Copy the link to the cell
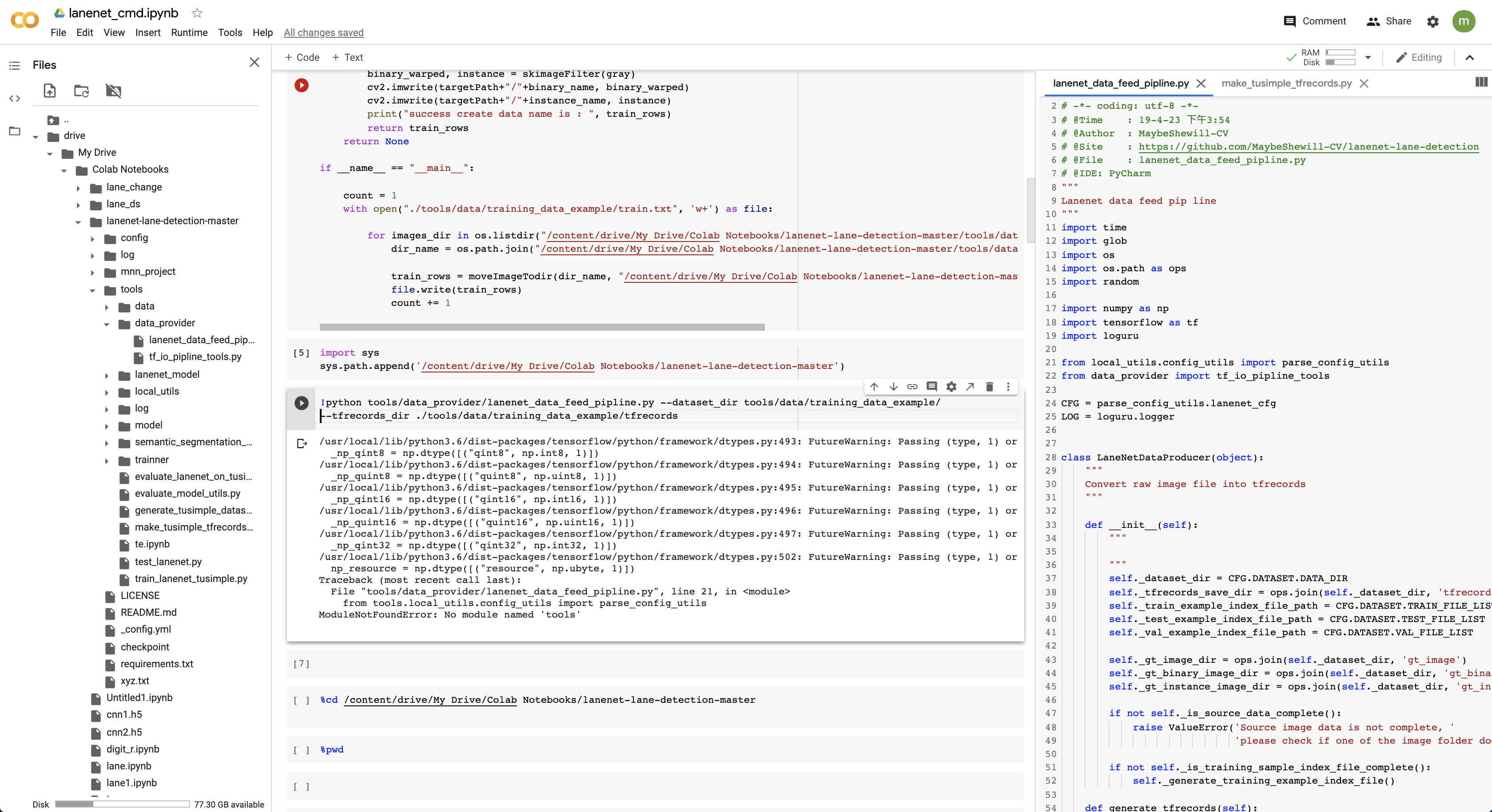 click(x=912, y=387)
